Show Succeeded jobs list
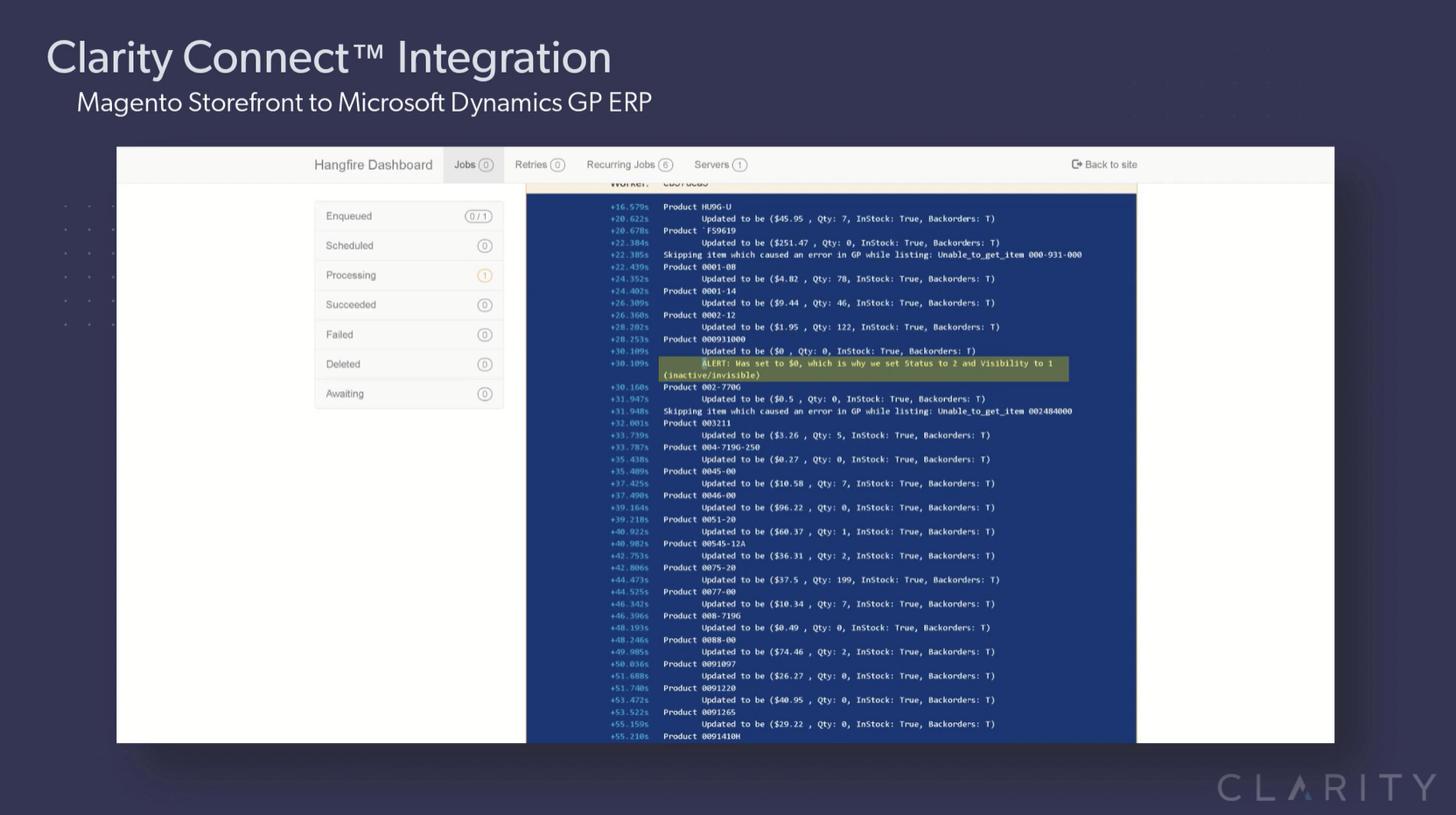 tap(409, 306)
